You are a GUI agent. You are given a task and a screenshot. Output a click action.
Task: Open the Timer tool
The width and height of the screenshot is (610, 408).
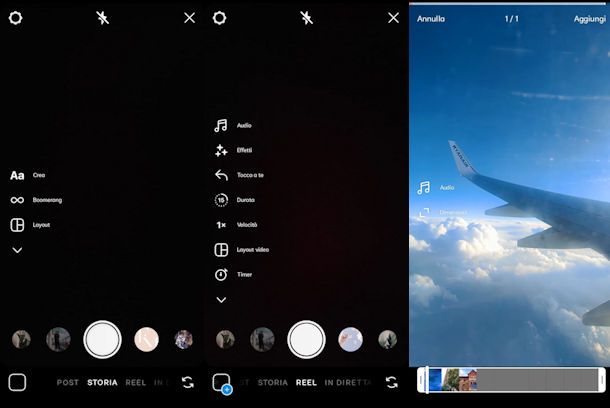point(221,275)
